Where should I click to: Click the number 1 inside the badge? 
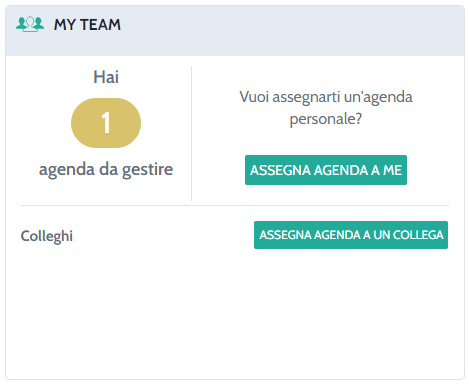click(106, 123)
